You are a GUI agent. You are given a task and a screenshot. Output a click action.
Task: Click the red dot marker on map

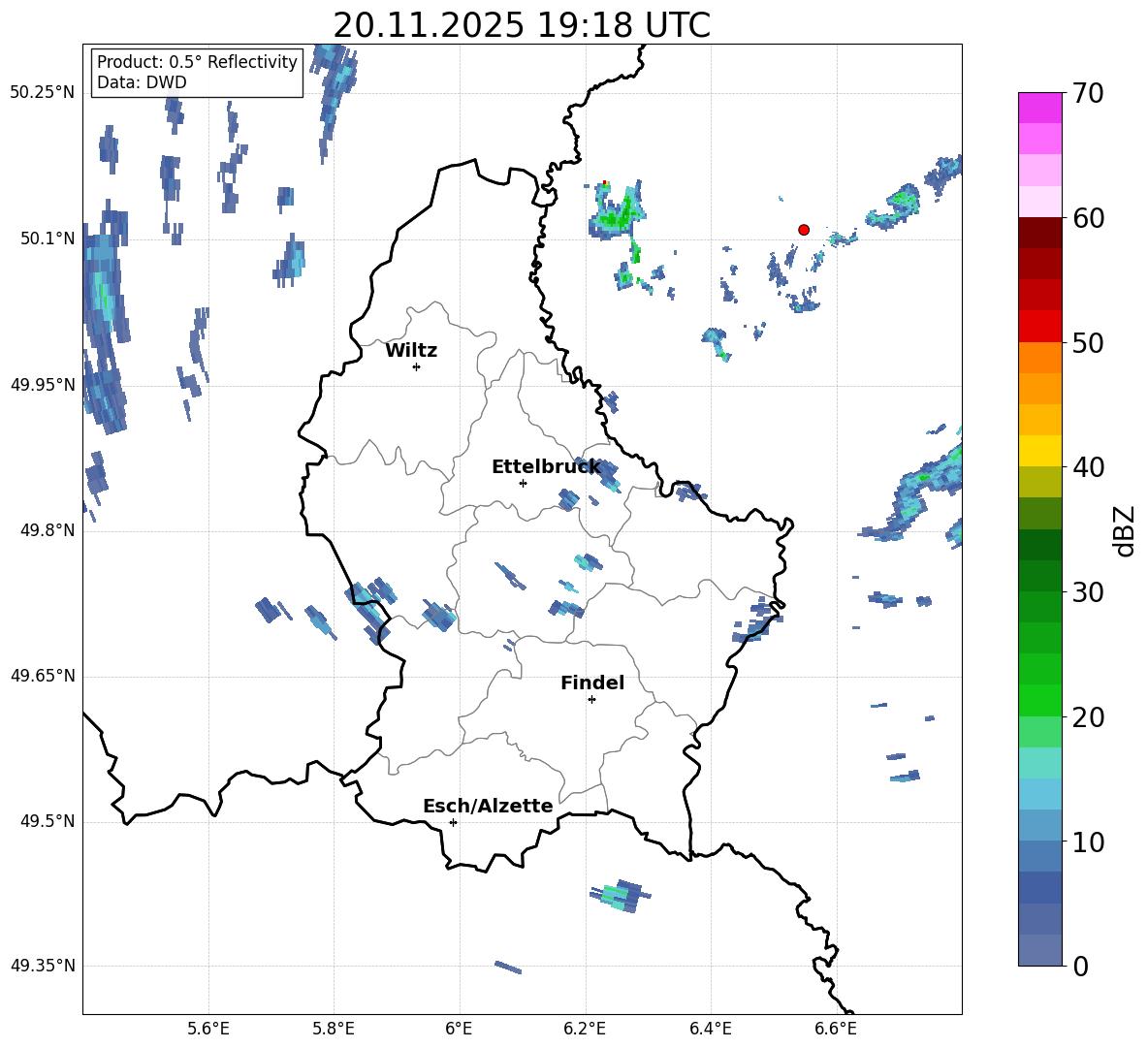click(804, 230)
